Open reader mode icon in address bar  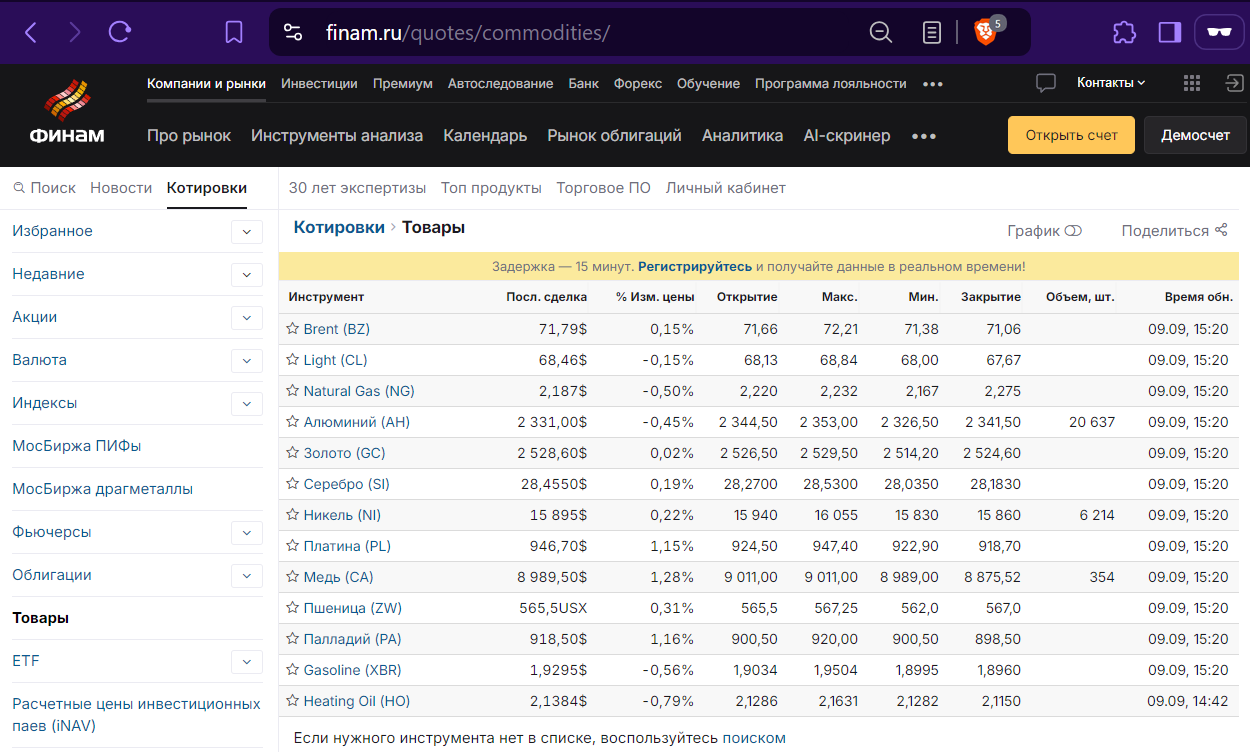tap(932, 32)
